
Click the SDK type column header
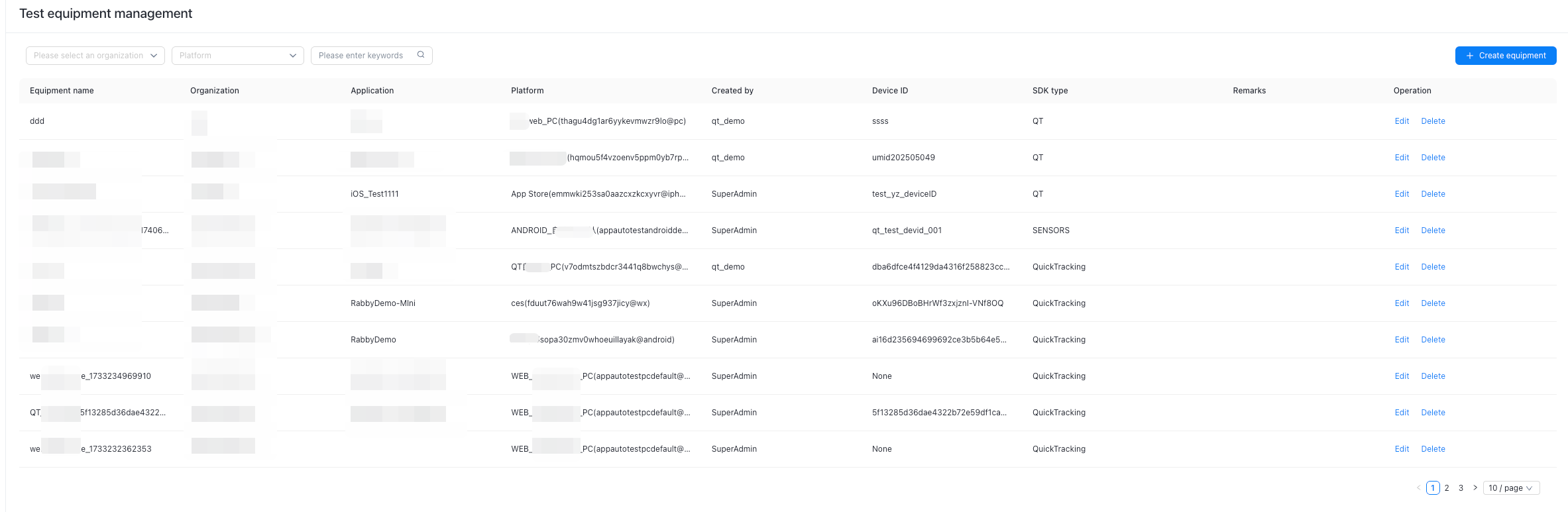pos(1050,91)
